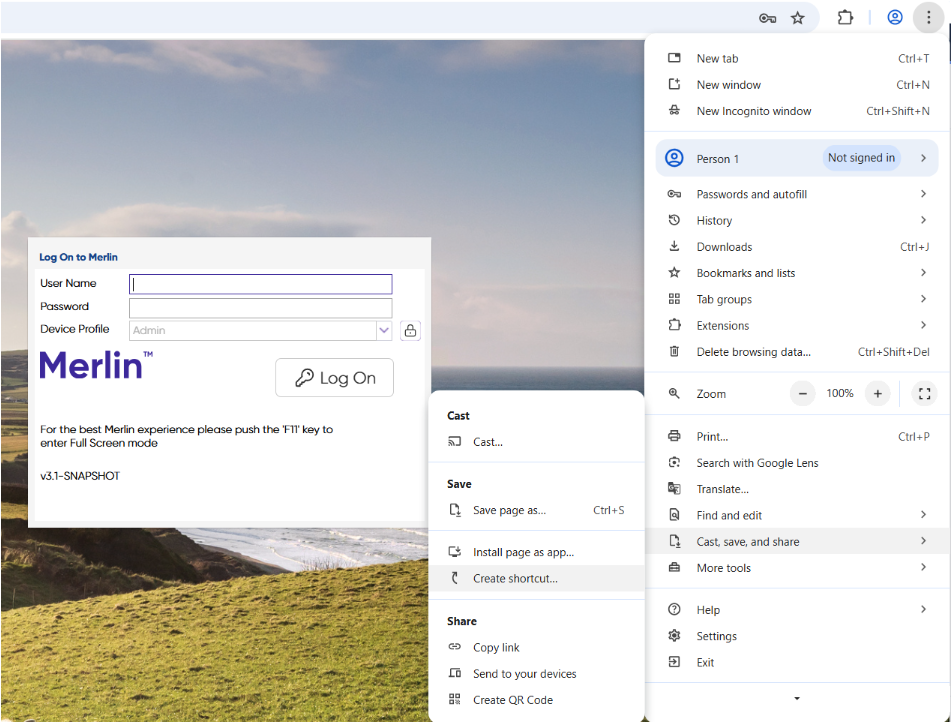
Task: Open Downloads from the menu
Action: click(797, 247)
